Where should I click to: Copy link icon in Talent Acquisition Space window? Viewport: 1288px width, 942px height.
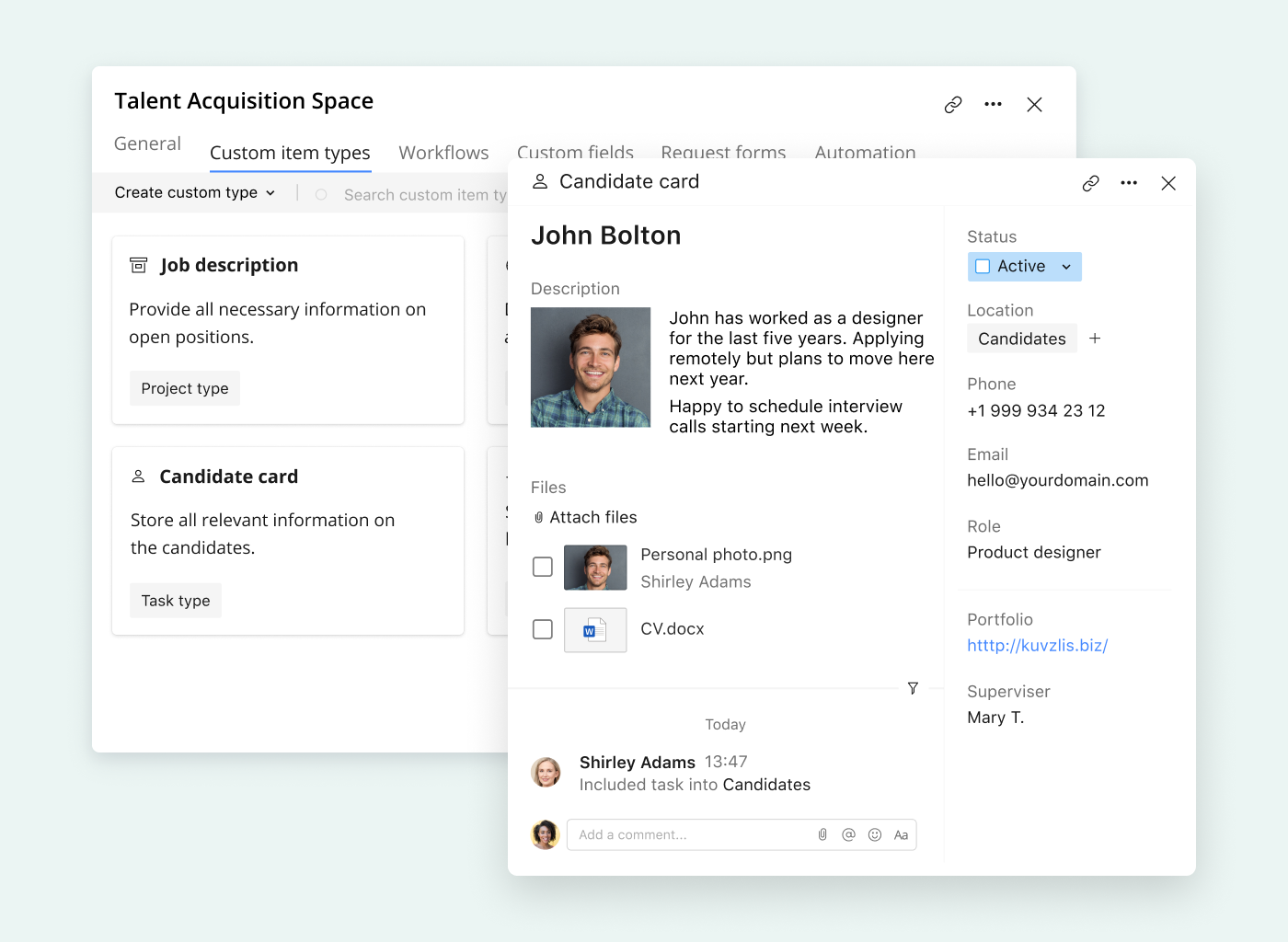(953, 105)
